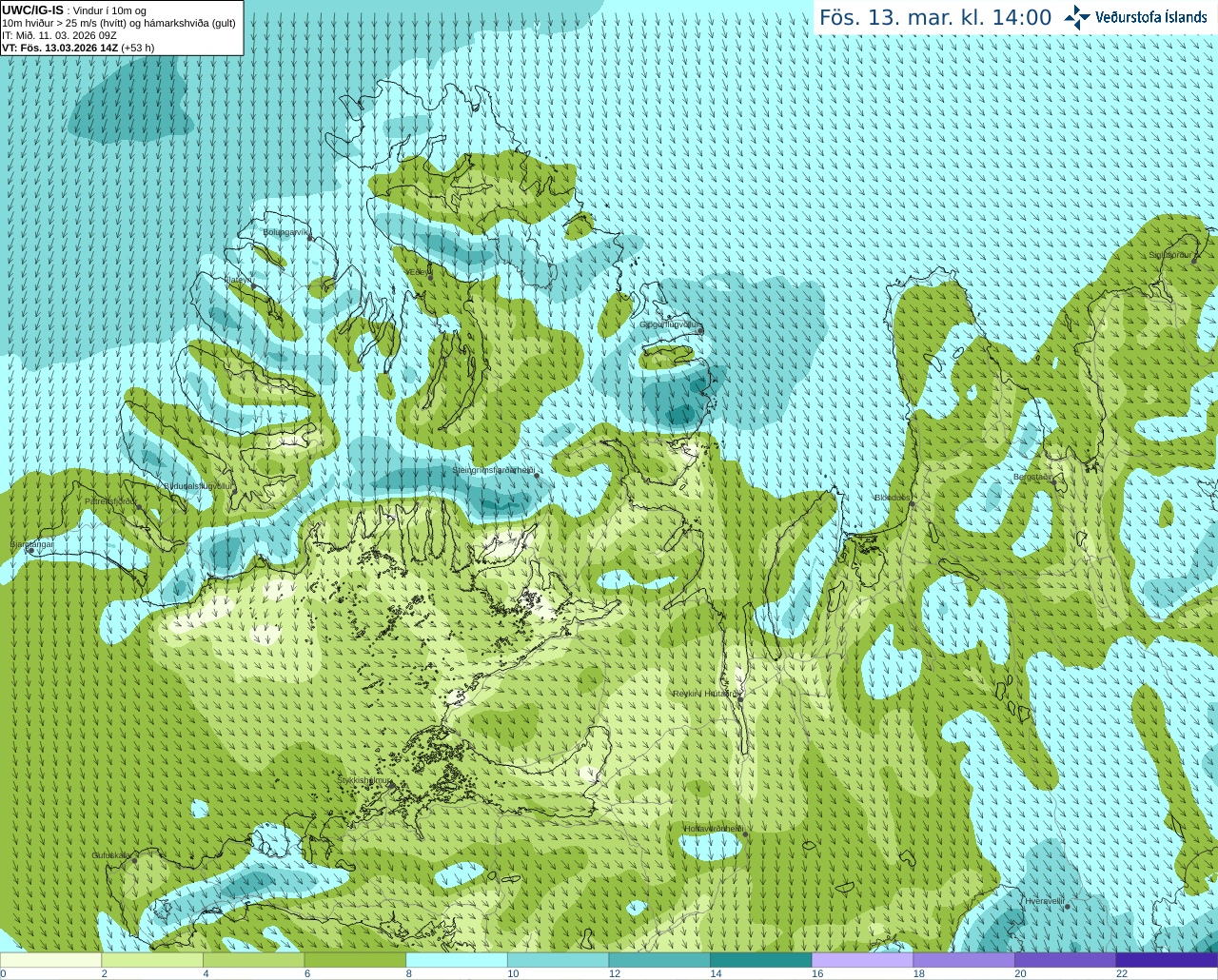Click the Flateyri station label
The width and height of the screenshot is (1218, 980).
click(x=239, y=280)
